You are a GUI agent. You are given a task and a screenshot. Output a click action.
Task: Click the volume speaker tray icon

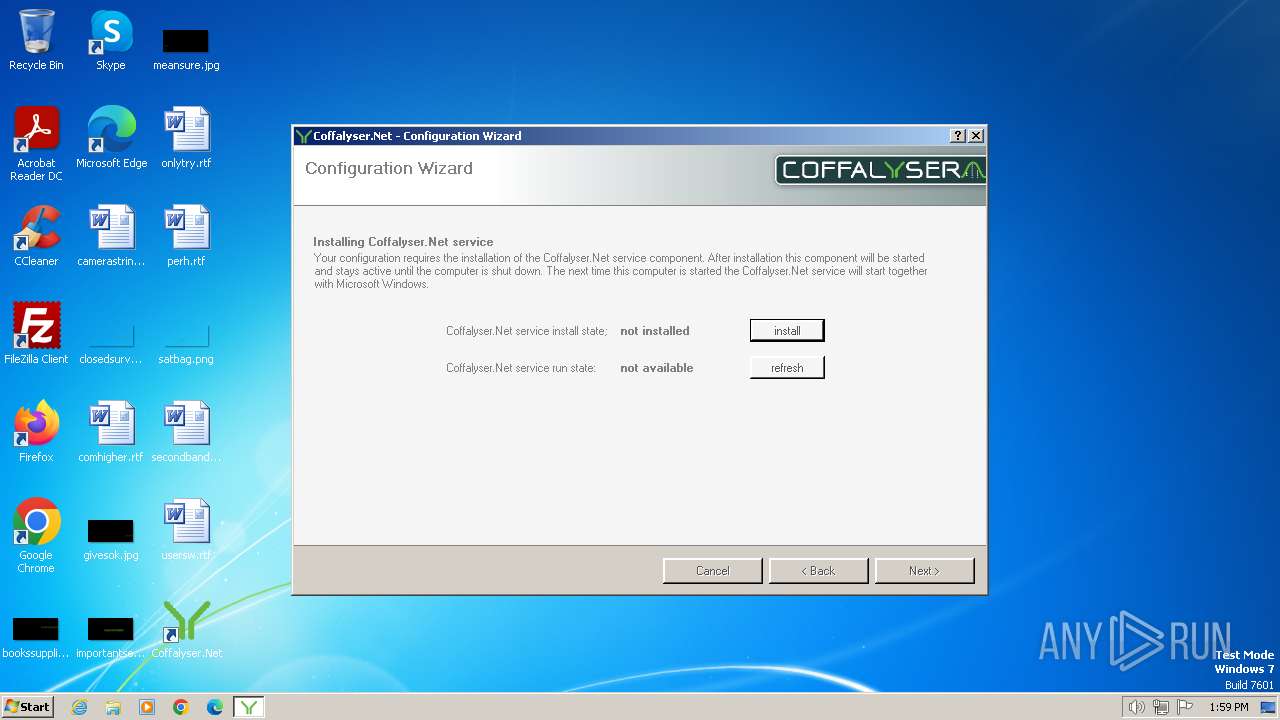[1136, 707]
